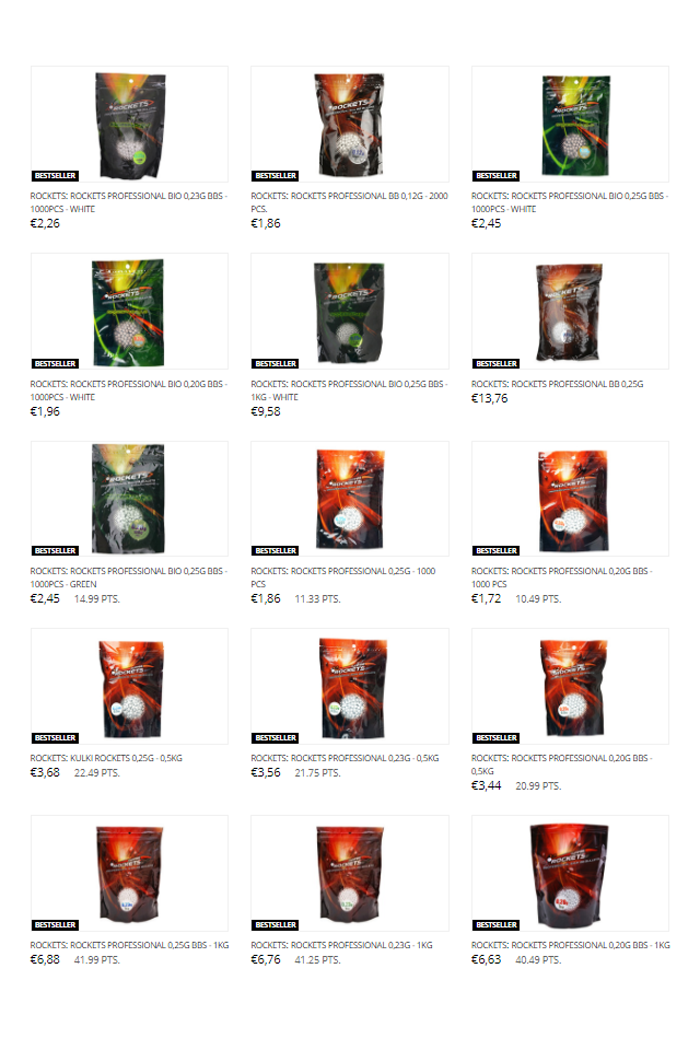Viewport: 700px width, 1050px height.
Task: Open the Professional 0,23g 1kg product image
Action: (x=350, y=873)
